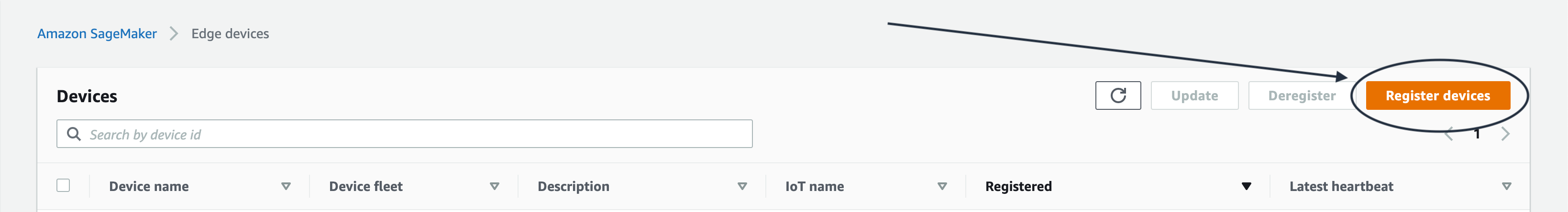Click the Latest heartbeat column header text

pyautogui.click(x=1341, y=187)
